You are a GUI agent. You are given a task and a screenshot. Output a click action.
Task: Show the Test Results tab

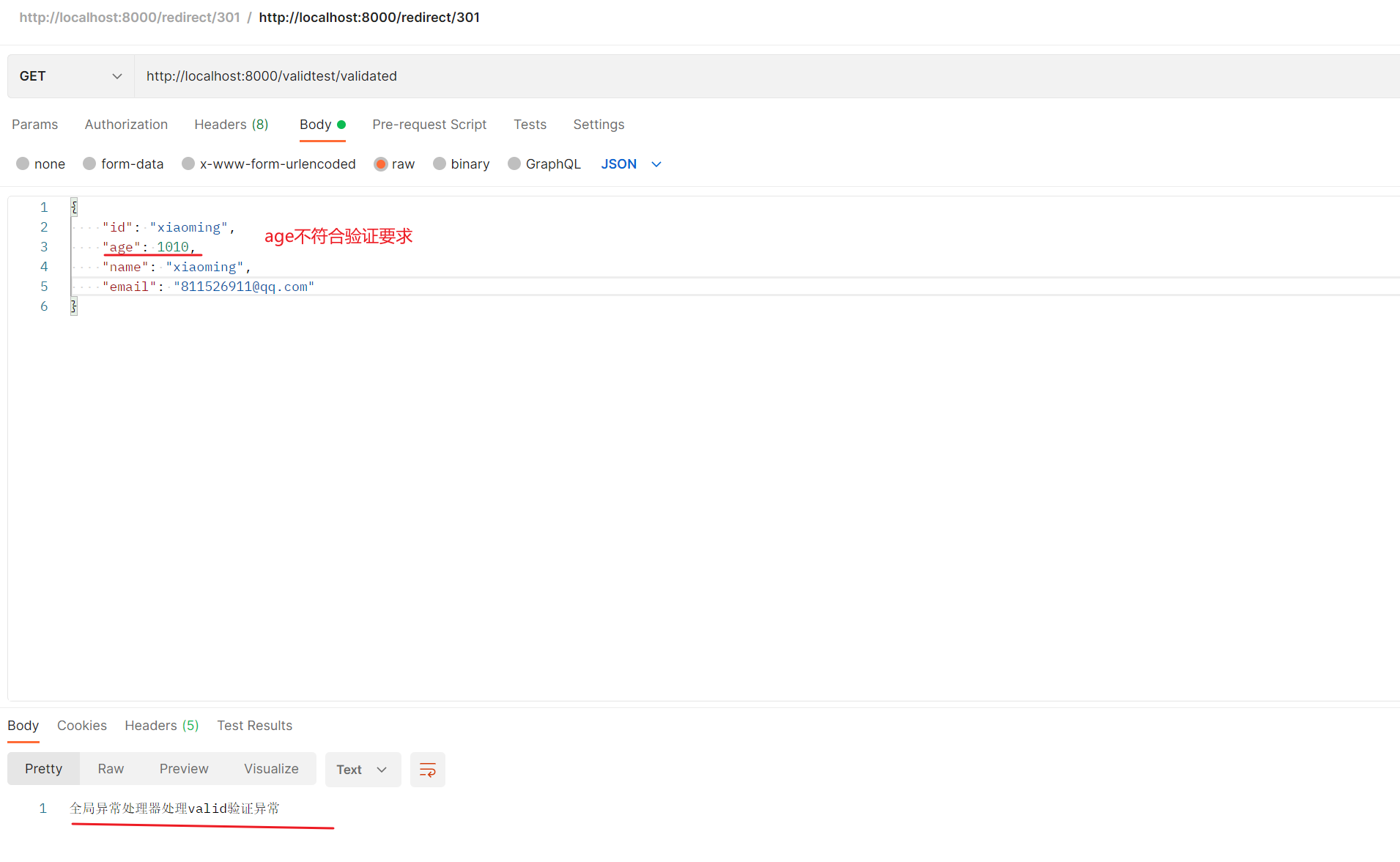click(x=255, y=726)
